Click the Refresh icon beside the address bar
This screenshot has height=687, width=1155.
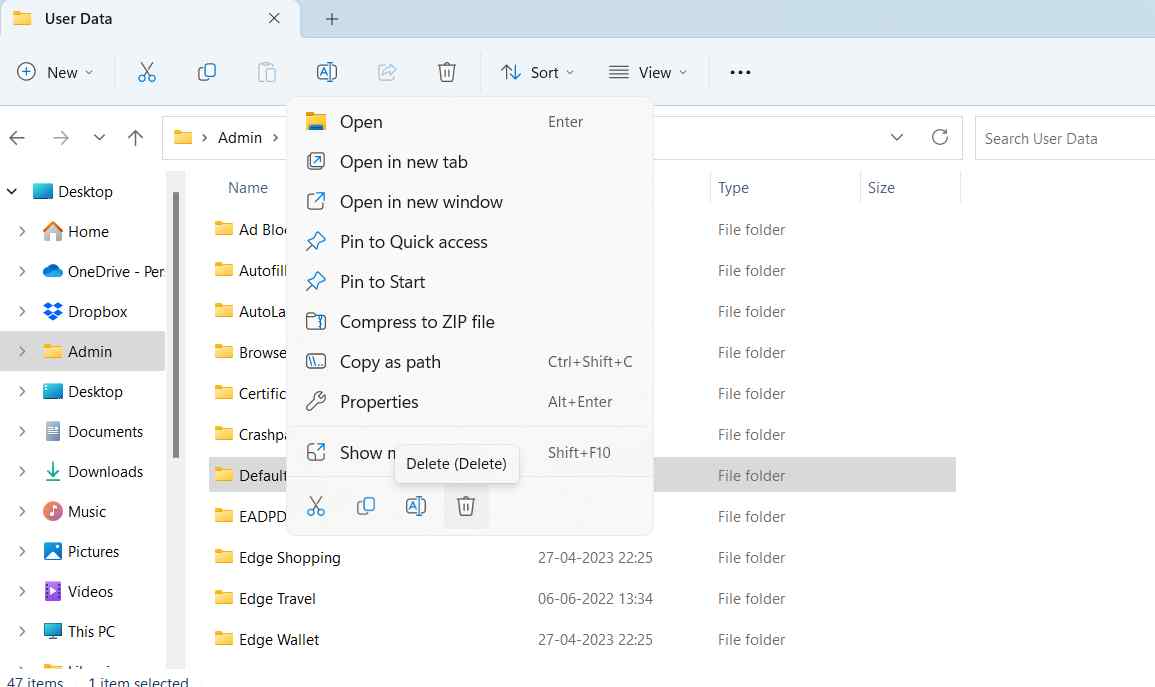click(939, 138)
